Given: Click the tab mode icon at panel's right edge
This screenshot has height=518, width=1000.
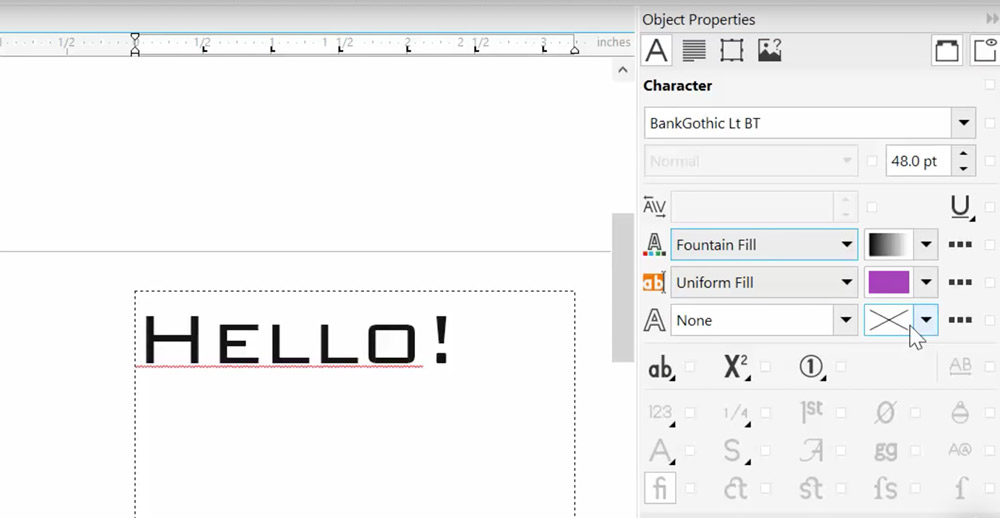Looking at the screenshot, I should 985,50.
